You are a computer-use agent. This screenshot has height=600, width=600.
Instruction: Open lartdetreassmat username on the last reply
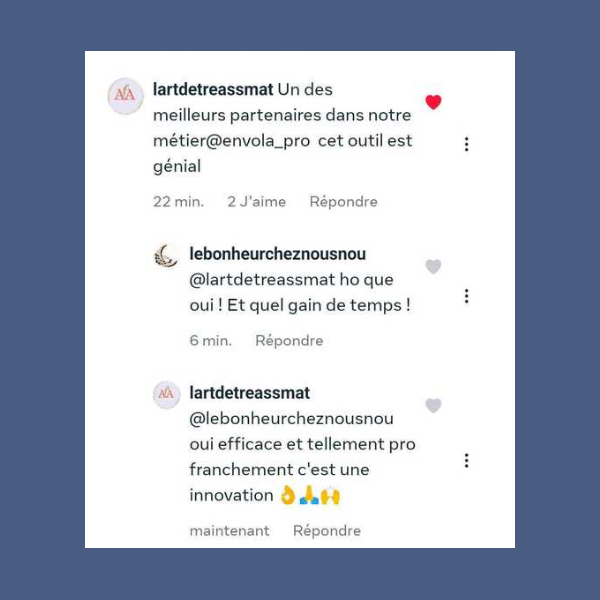(x=249, y=393)
